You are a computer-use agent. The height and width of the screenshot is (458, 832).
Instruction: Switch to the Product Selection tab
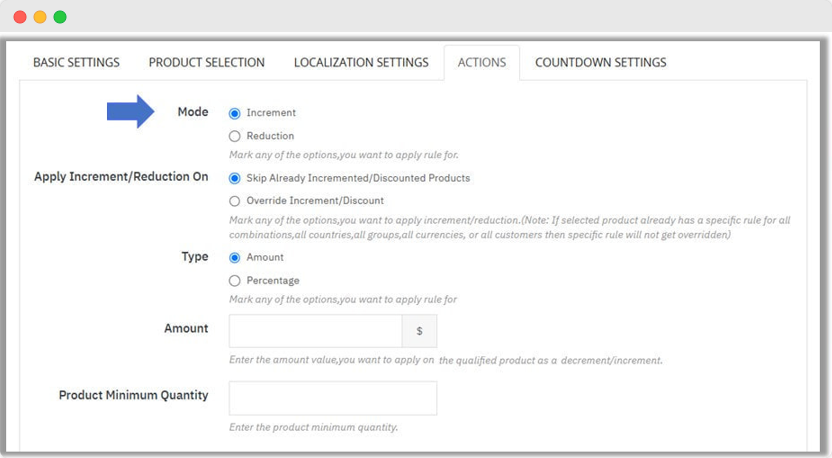pos(207,63)
